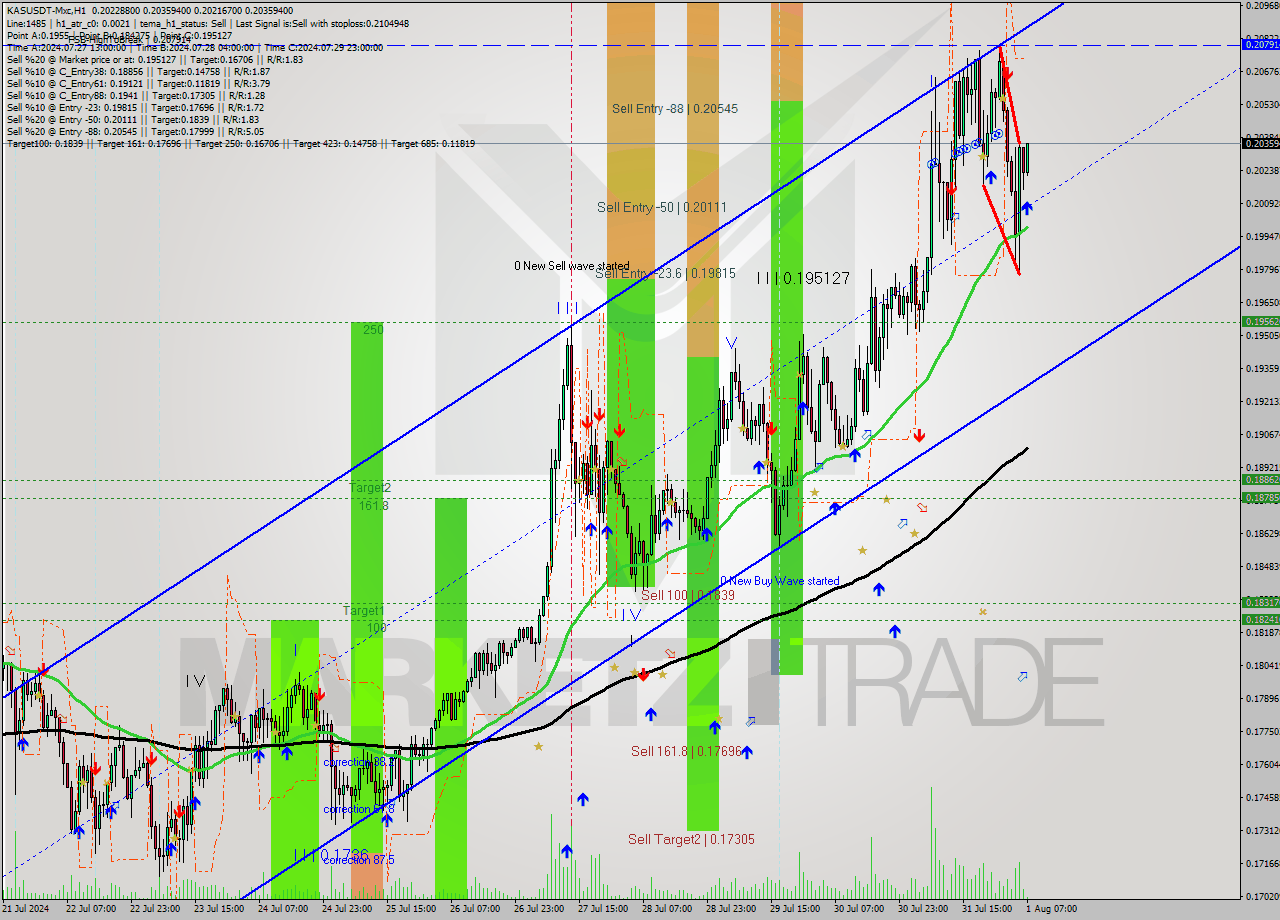Click the '21 Jul 2024' date on time axis
The width and height of the screenshot is (1280, 920).
(26, 909)
